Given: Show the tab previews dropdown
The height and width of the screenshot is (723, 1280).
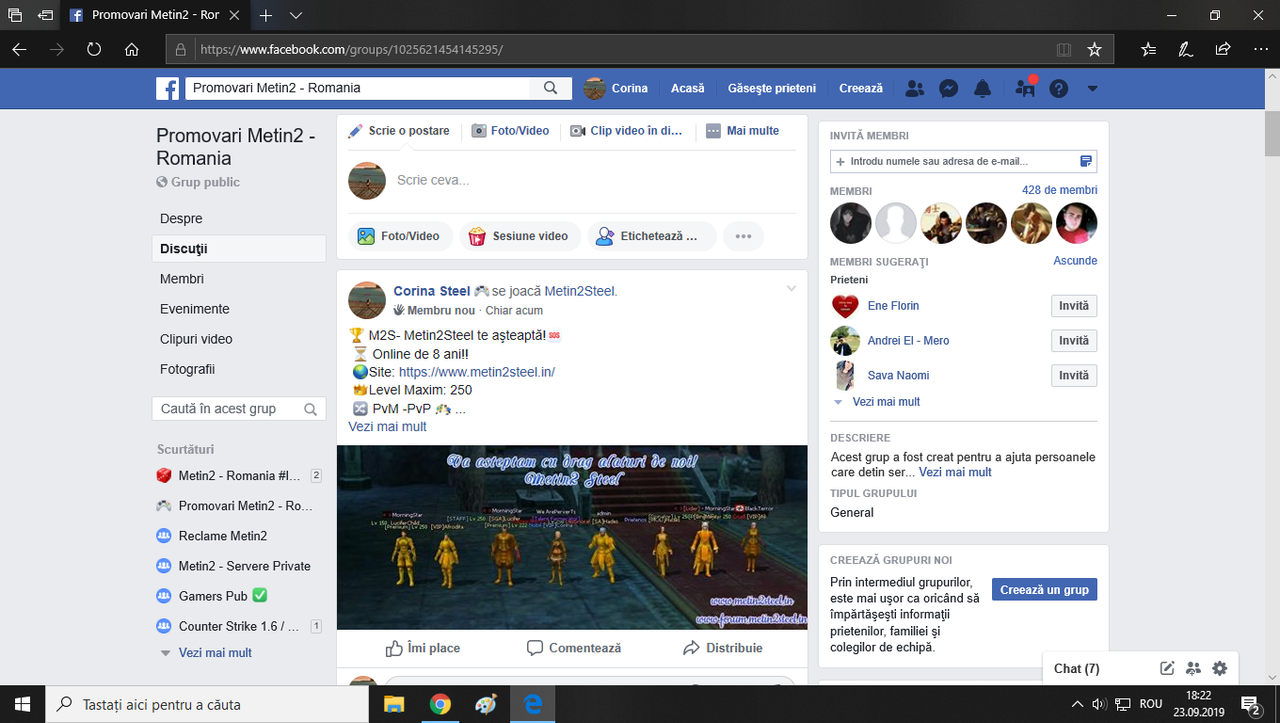Looking at the screenshot, I should coord(296,16).
